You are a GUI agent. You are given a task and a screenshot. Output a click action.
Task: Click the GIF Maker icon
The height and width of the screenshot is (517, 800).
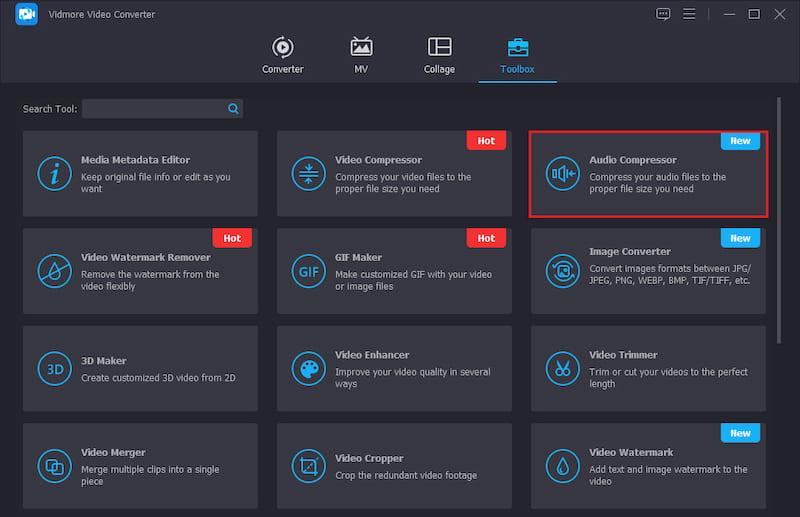coord(308,271)
